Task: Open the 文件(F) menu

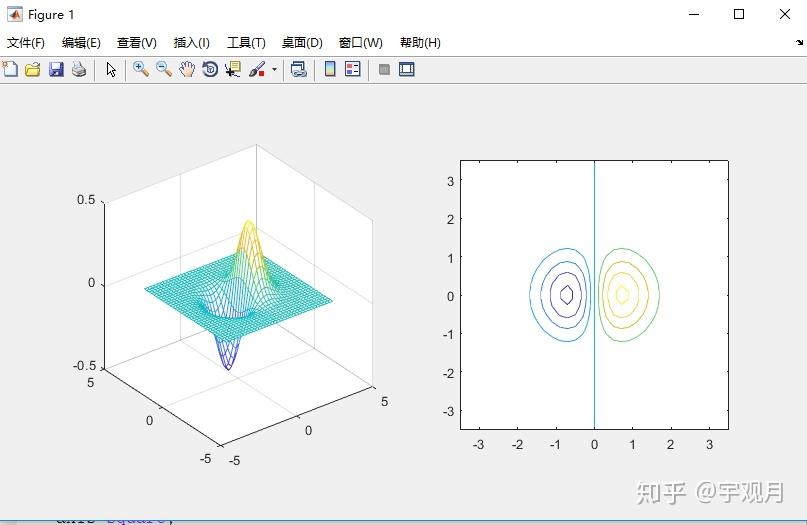Action: click(26, 43)
